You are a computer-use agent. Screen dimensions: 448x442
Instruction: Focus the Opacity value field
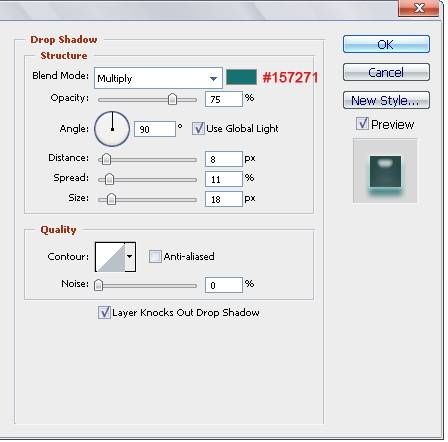pos(224,99)
